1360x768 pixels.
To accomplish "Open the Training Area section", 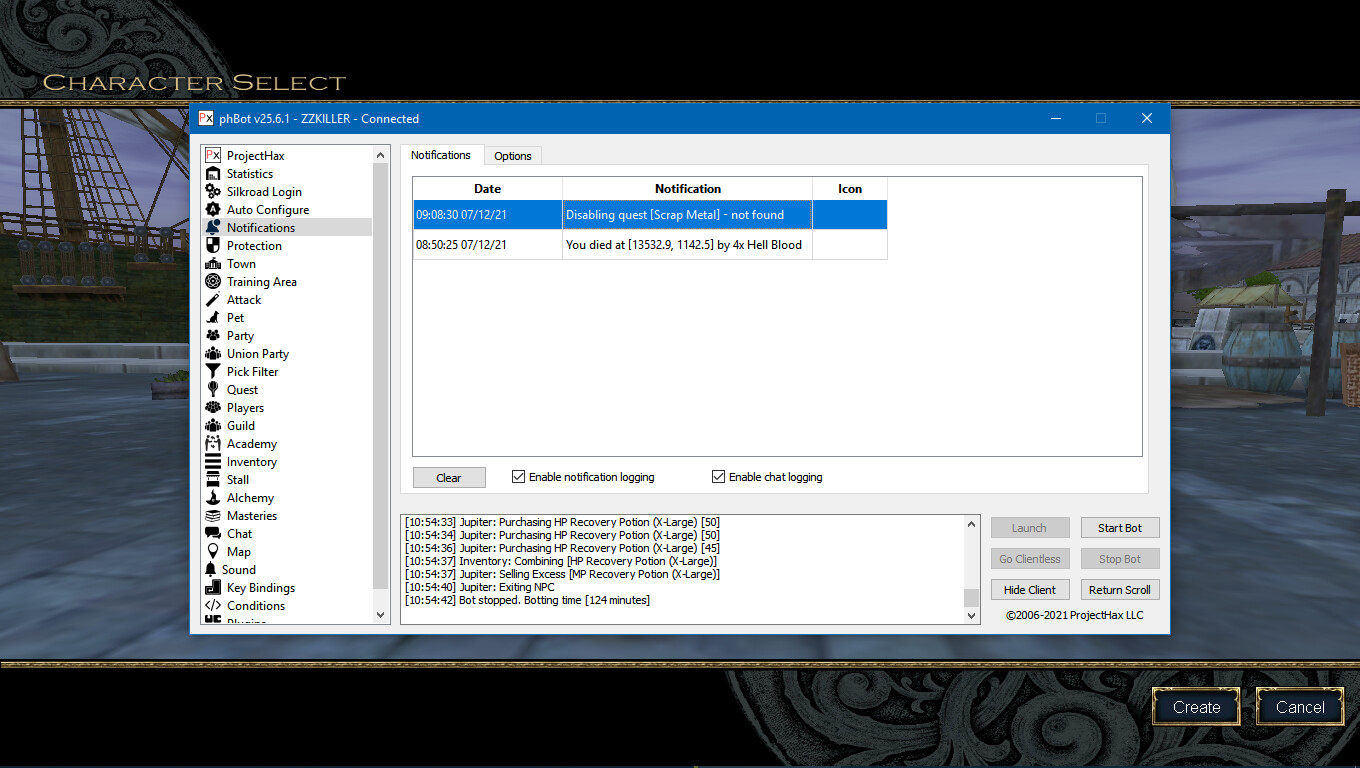I will click(x=261, y=282).
